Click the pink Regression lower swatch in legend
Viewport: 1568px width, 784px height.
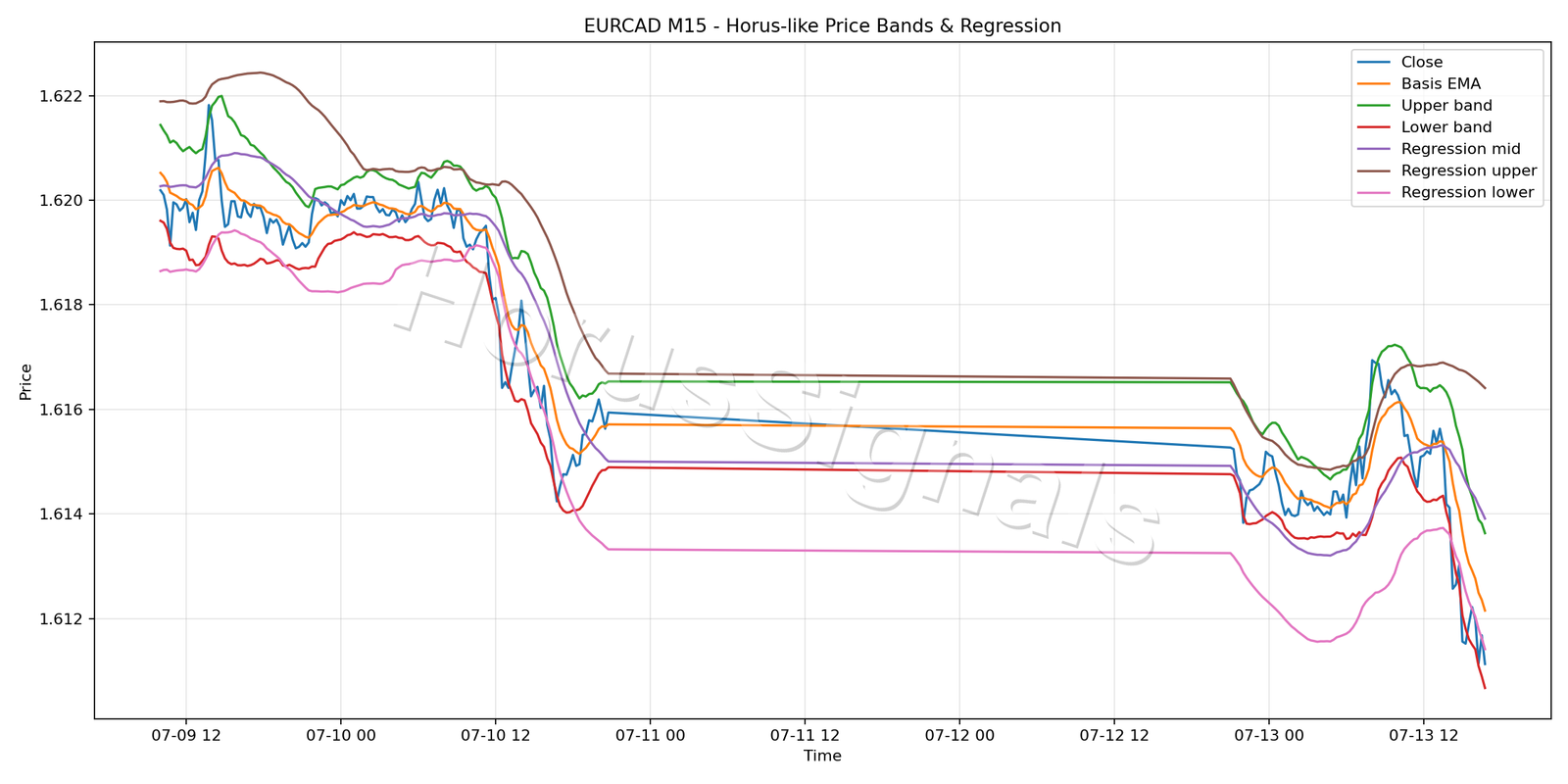point(1374,192)
